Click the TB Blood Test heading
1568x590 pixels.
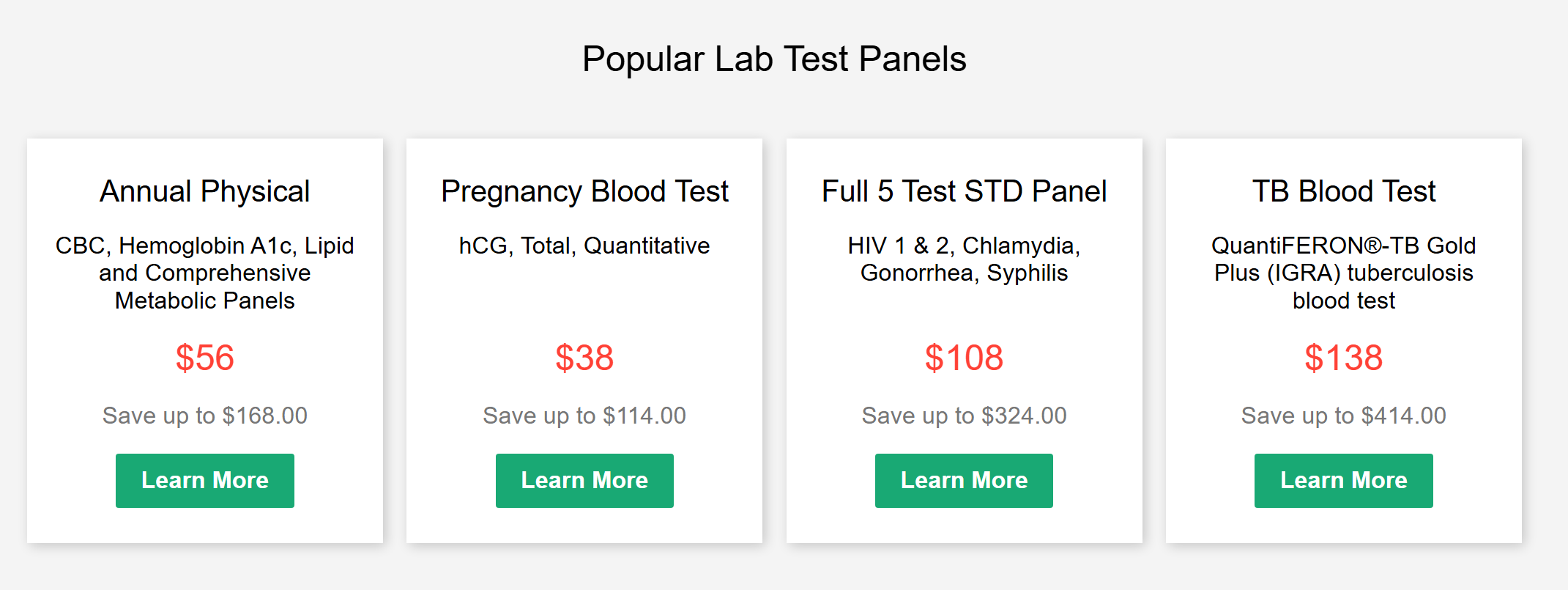[x=1344, y=192]
